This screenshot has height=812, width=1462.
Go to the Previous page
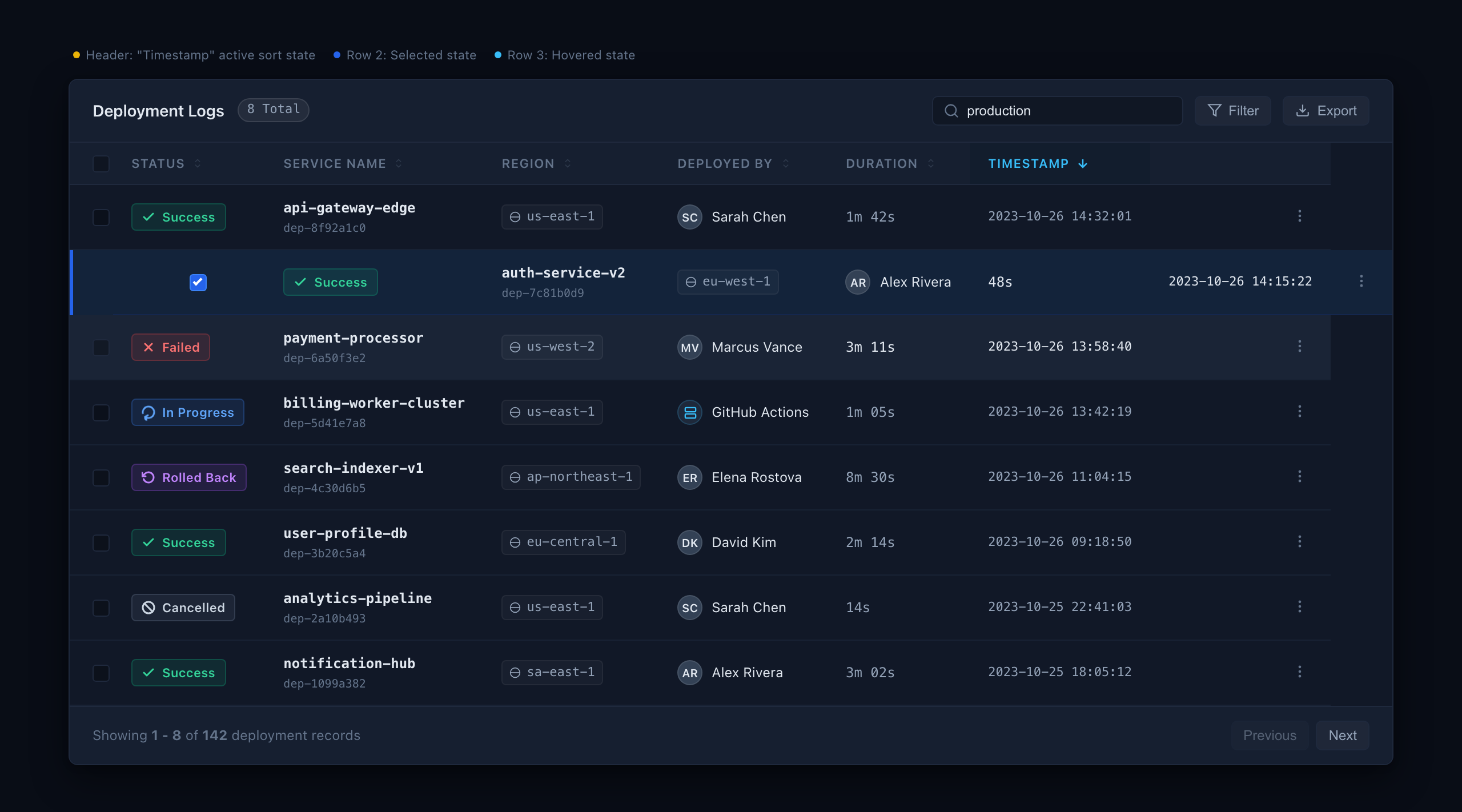[x=1270, y=735]
